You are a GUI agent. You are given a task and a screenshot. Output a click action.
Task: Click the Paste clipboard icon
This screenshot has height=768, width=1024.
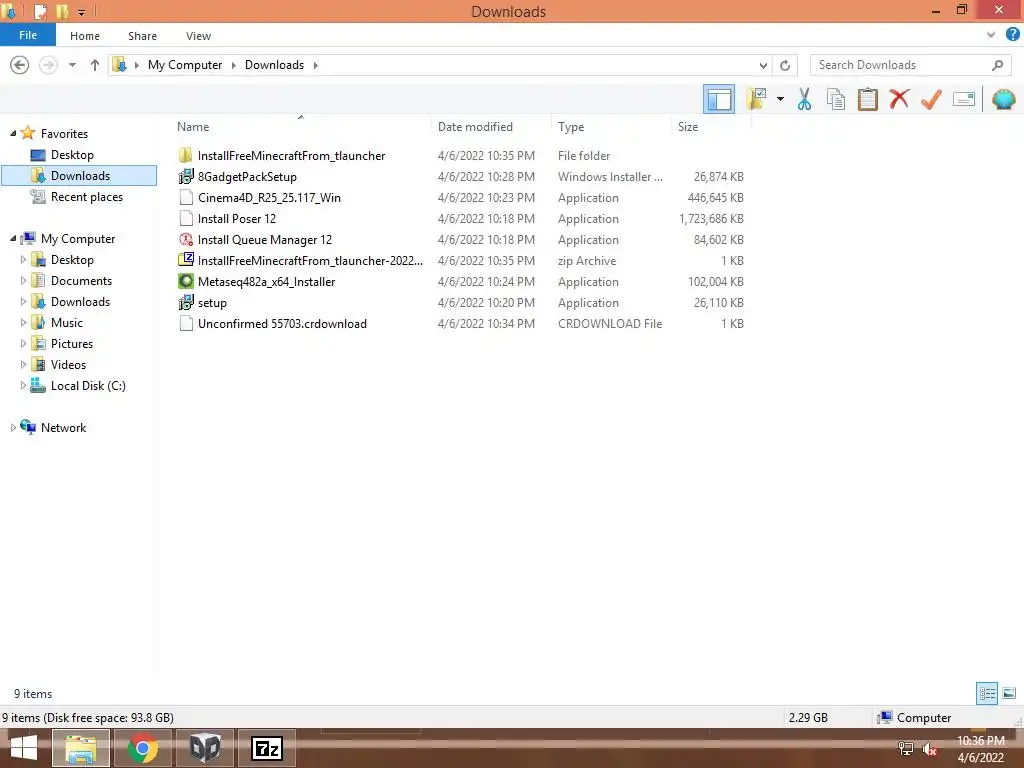click(867, 99)
